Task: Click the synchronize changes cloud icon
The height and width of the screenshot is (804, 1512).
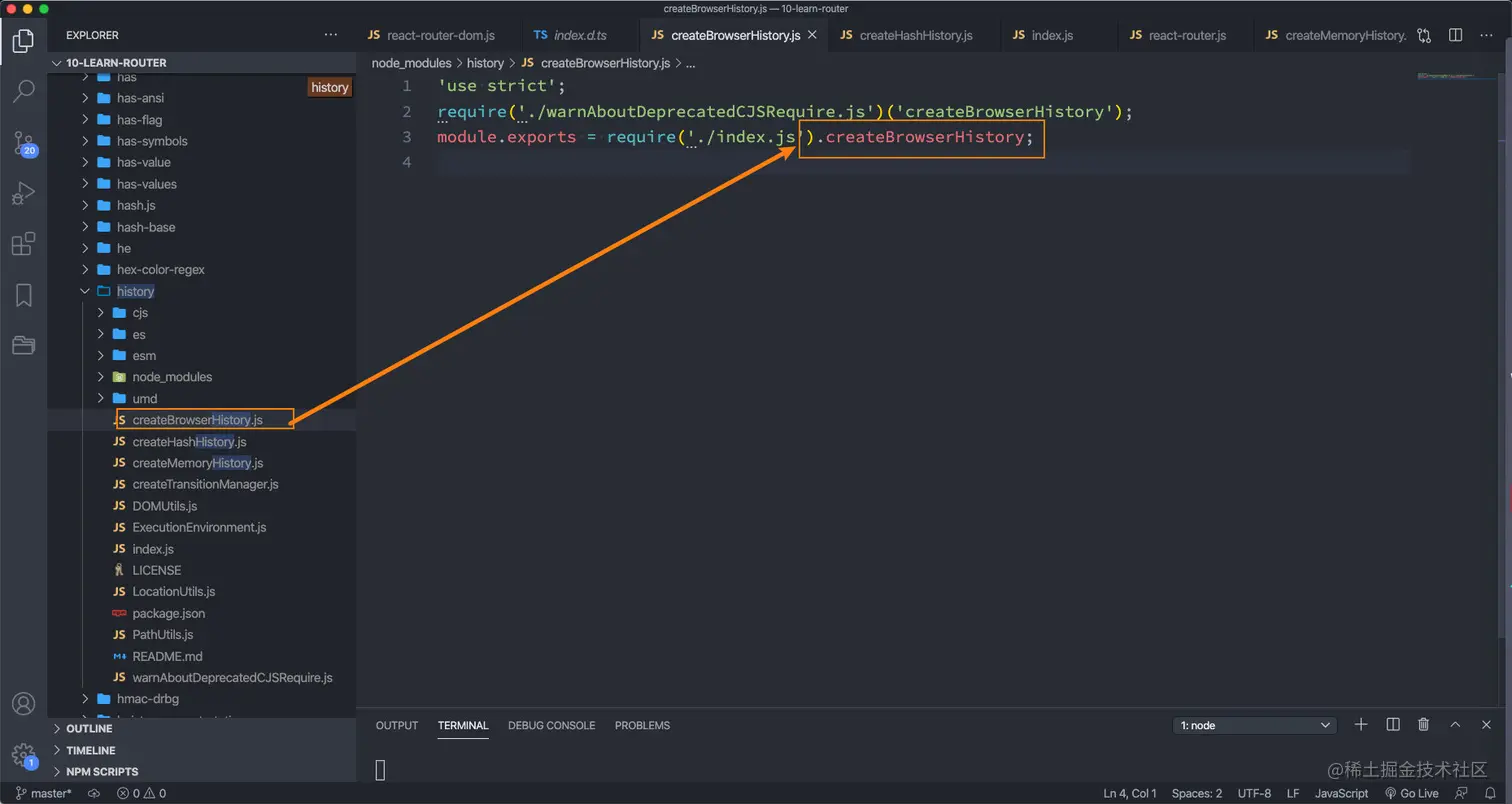Action: pyautogui.click(x=94, y=793)
